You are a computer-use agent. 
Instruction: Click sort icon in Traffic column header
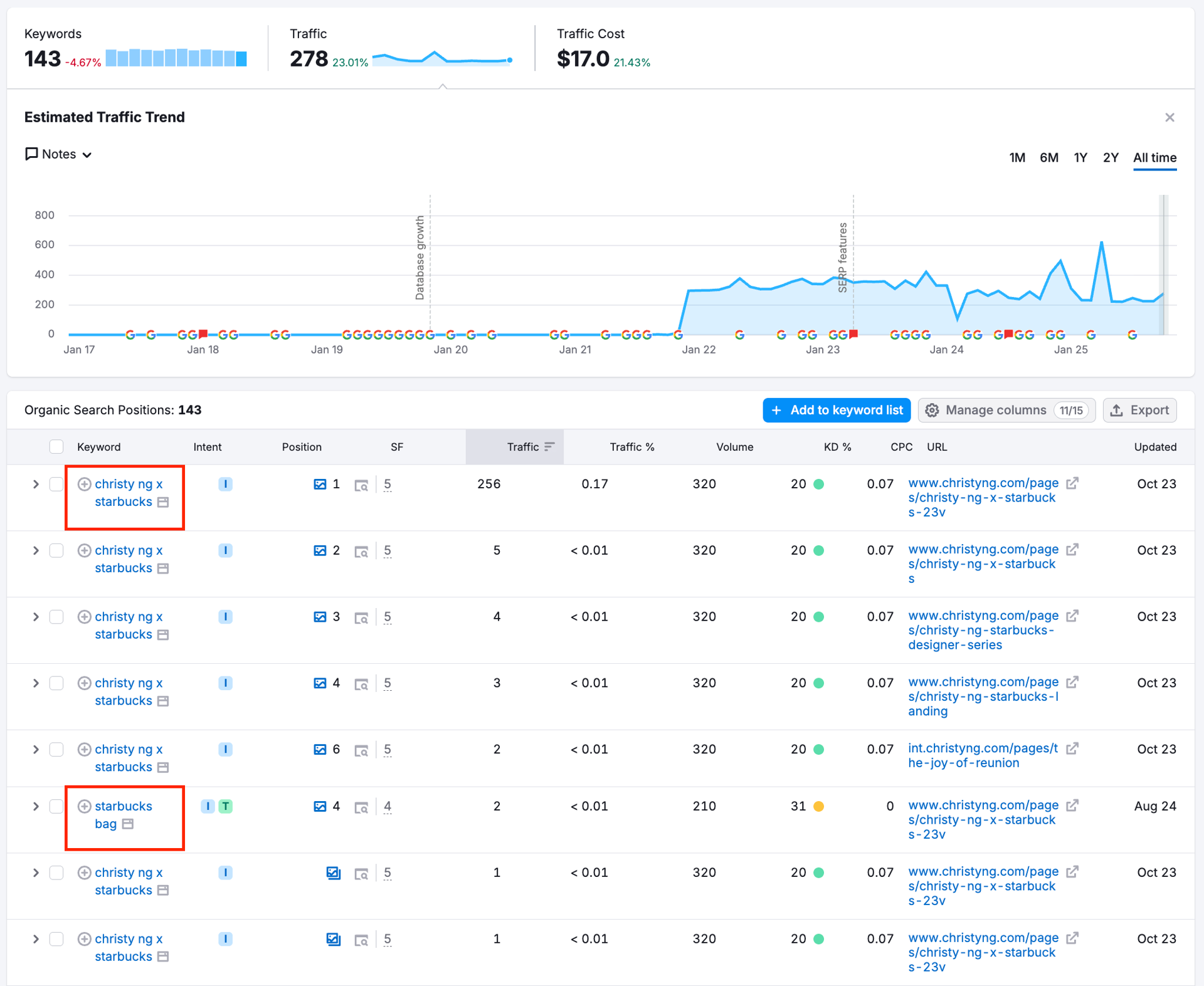[x=549, y=447]
